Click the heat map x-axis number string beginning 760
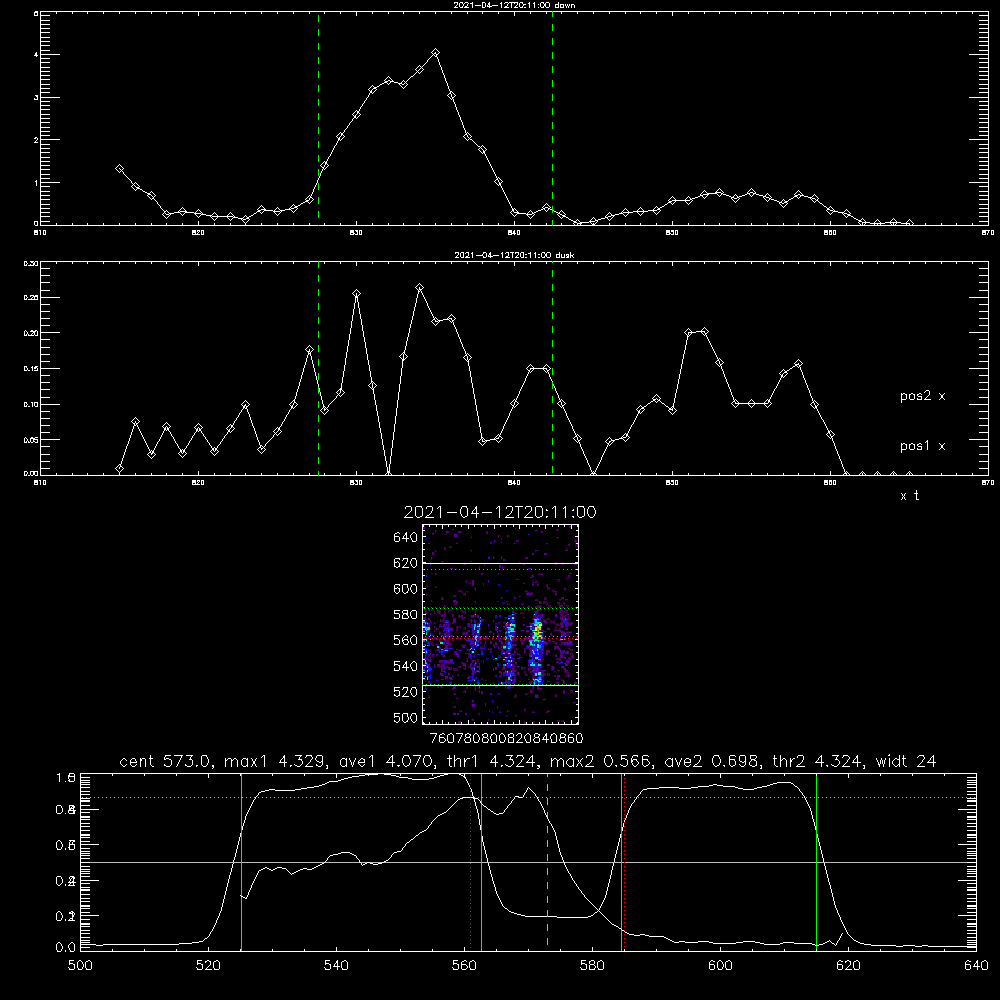1000x1000 pixels. 507,739
